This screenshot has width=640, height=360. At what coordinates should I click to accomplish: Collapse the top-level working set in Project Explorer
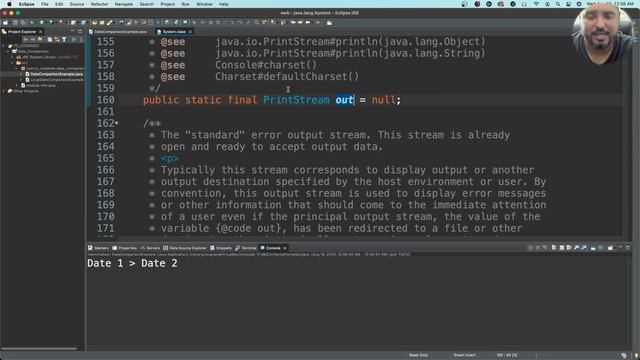[x=4, y=46]
